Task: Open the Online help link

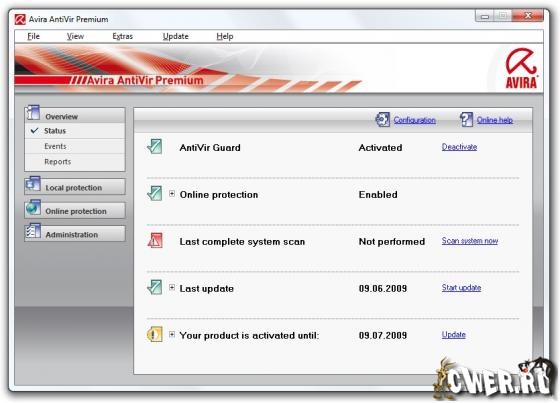Action: pos(495,120)
